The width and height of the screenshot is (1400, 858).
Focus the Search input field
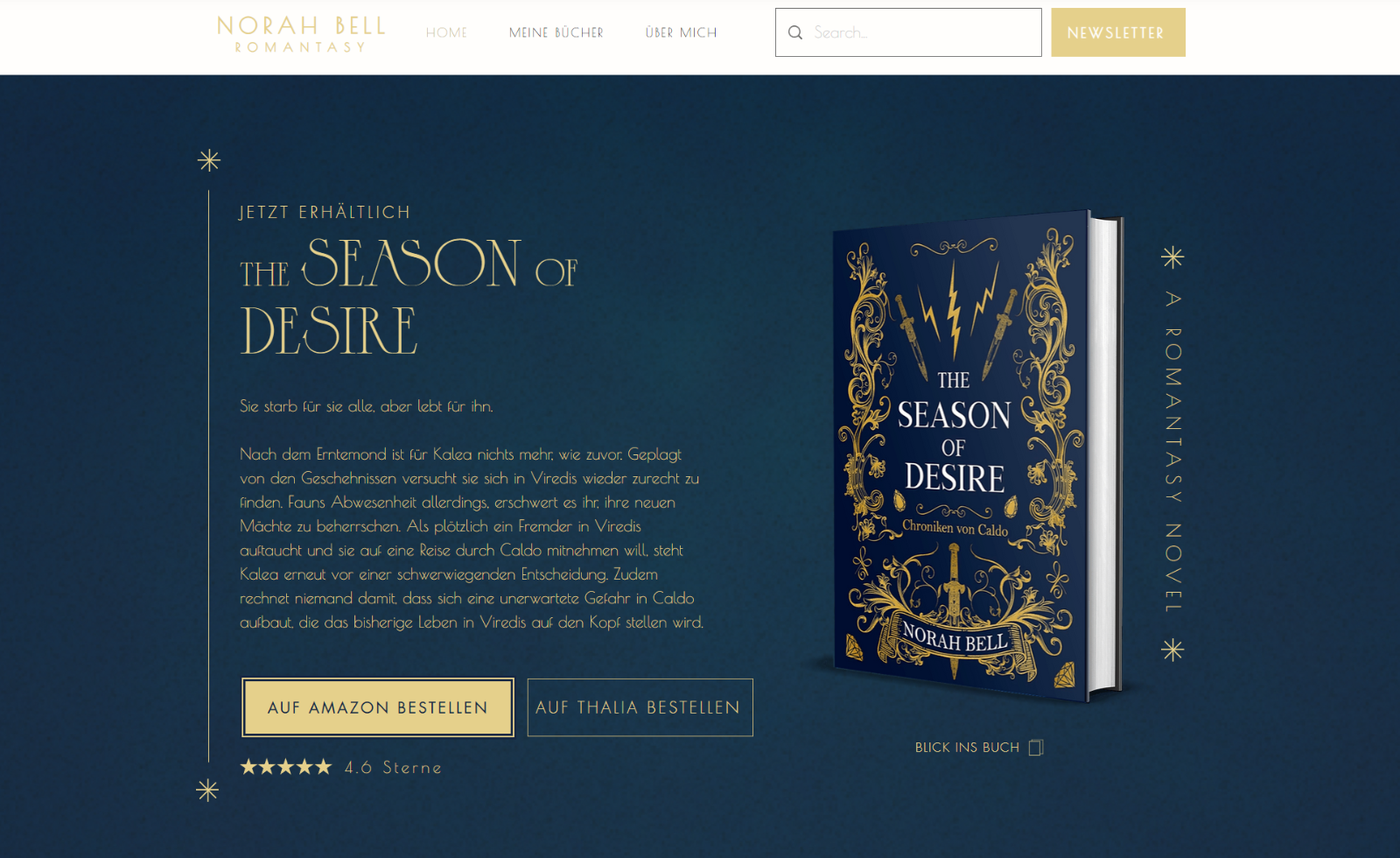908,32
